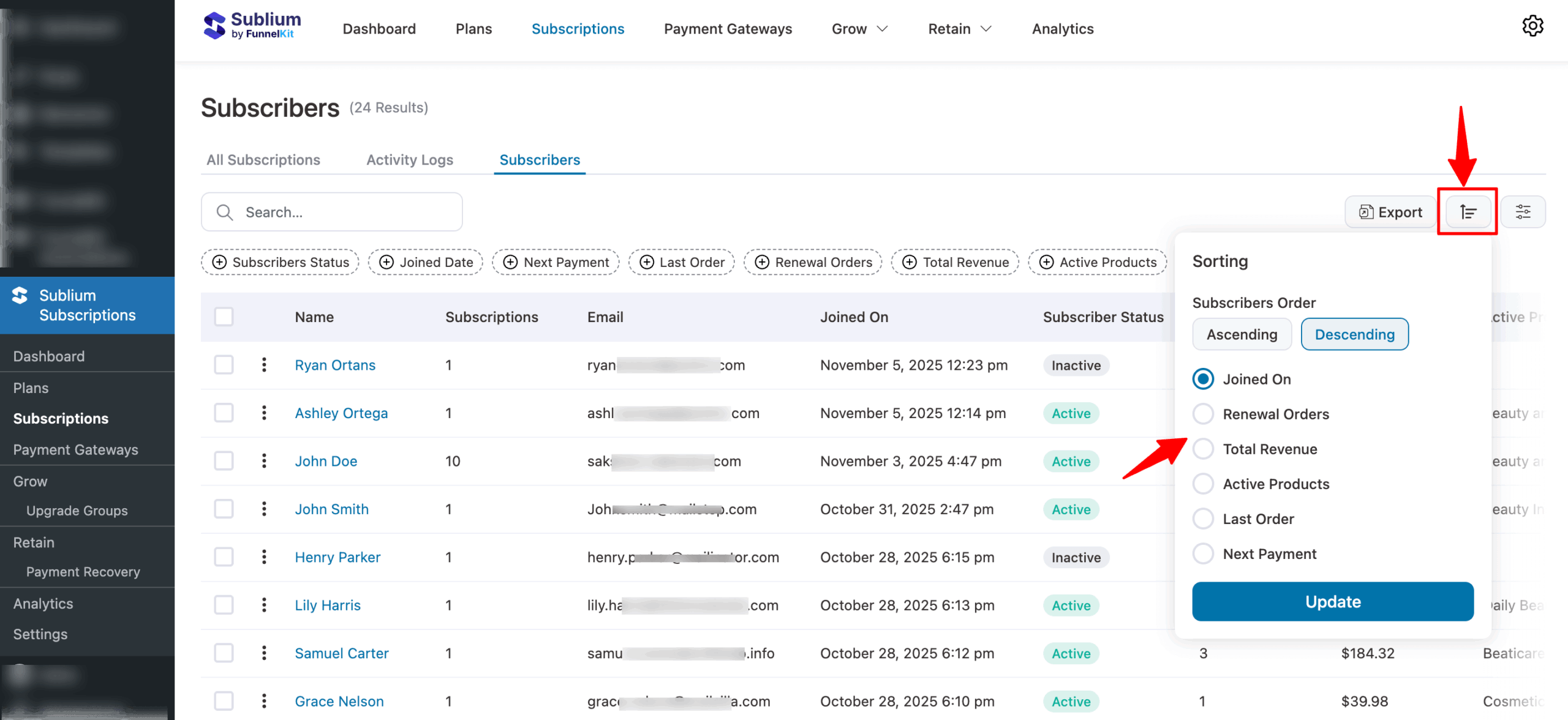This screenshot has width=1568, height=720.
Task: Expand the Retain dropdown menu
Action: (959, 29)
